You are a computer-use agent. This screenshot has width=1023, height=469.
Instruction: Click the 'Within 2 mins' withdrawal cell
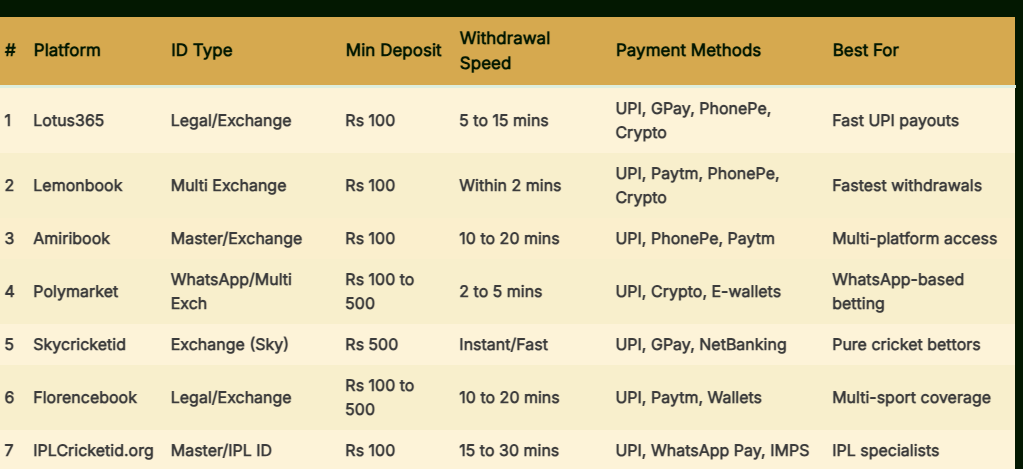pyautogui.click(x=510, y=185)
